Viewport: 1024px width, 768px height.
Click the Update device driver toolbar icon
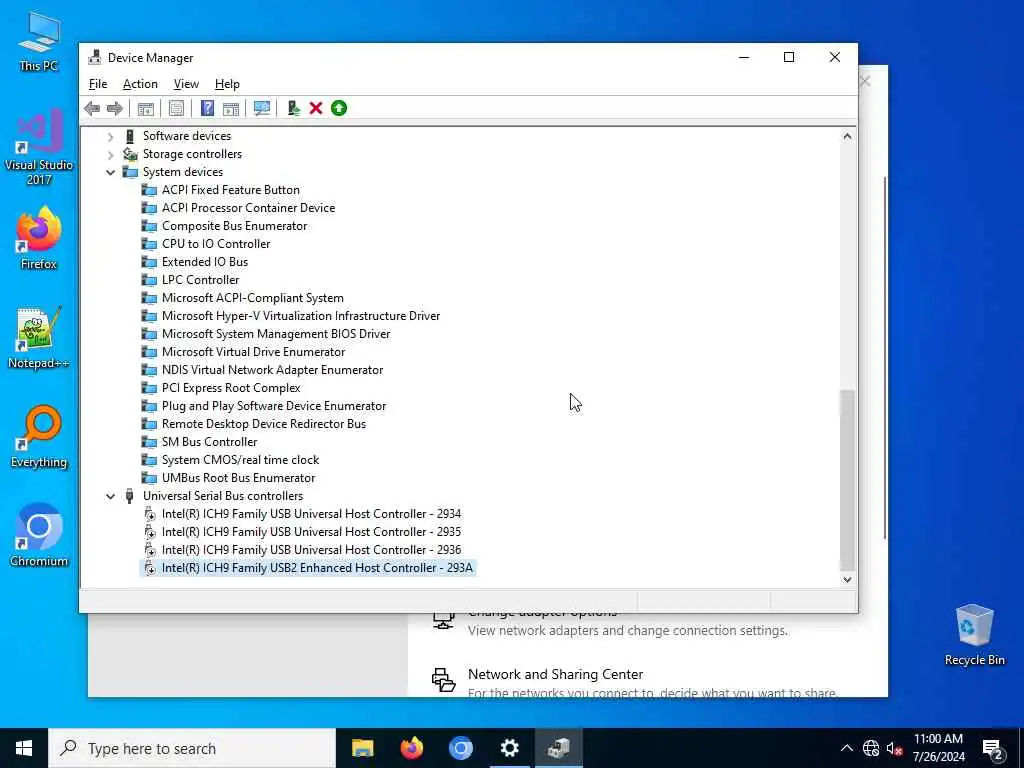click(x=293, y=108)
